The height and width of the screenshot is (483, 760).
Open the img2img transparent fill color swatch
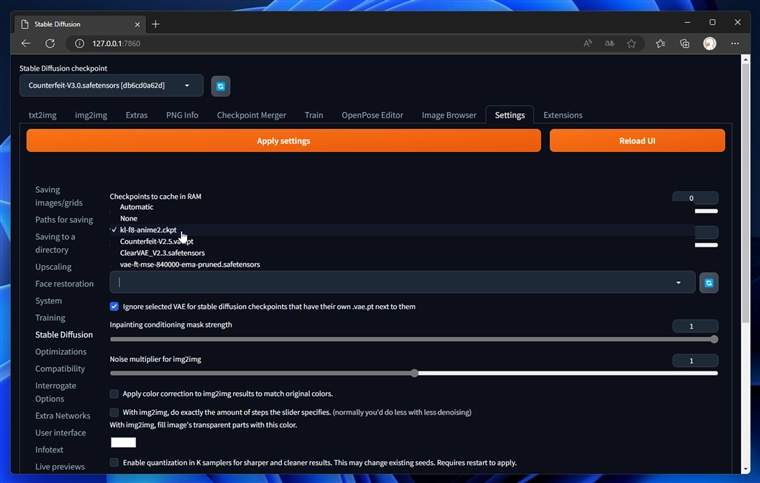(123, 442)
